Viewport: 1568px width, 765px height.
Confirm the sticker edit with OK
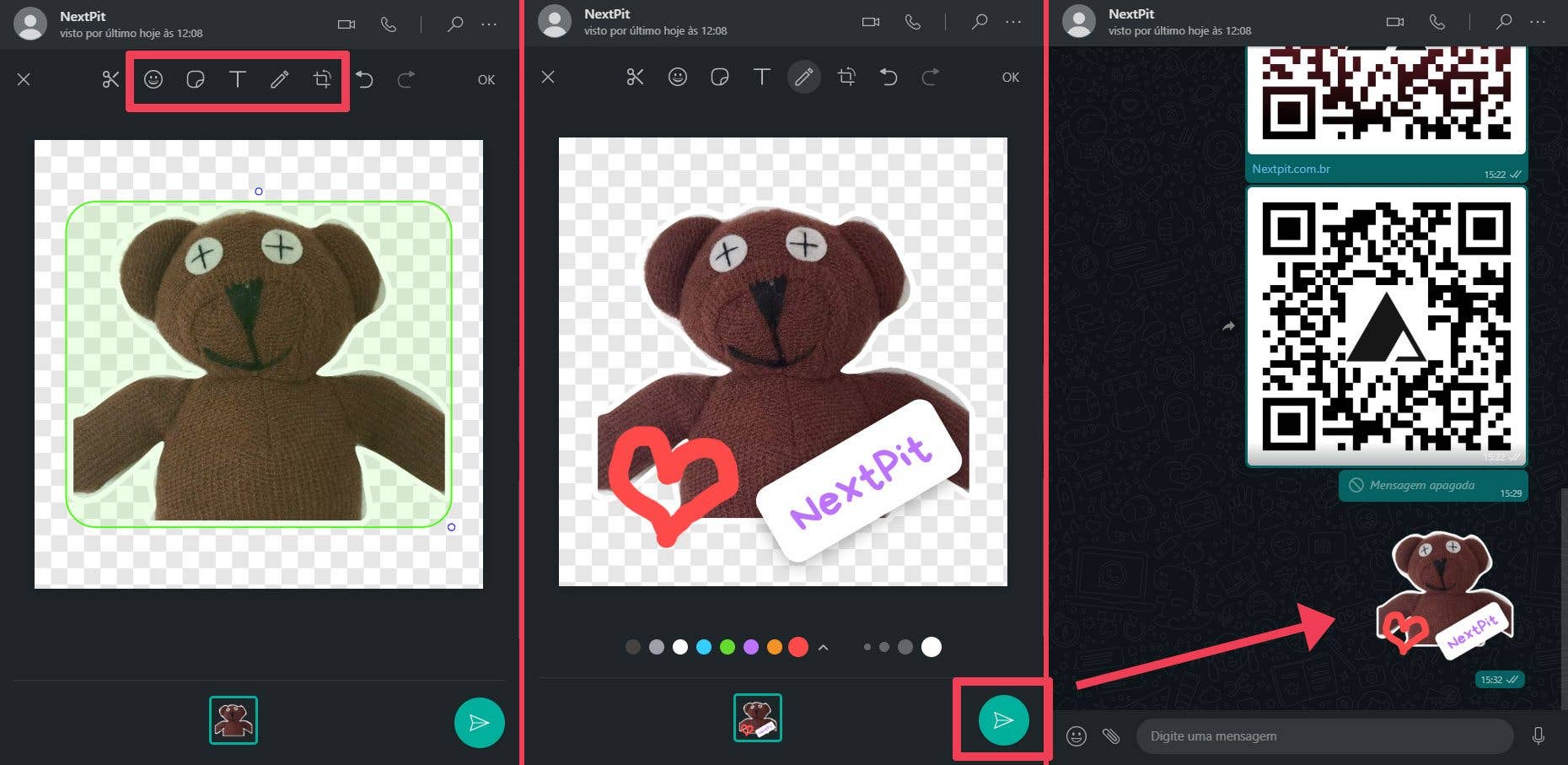486,79
